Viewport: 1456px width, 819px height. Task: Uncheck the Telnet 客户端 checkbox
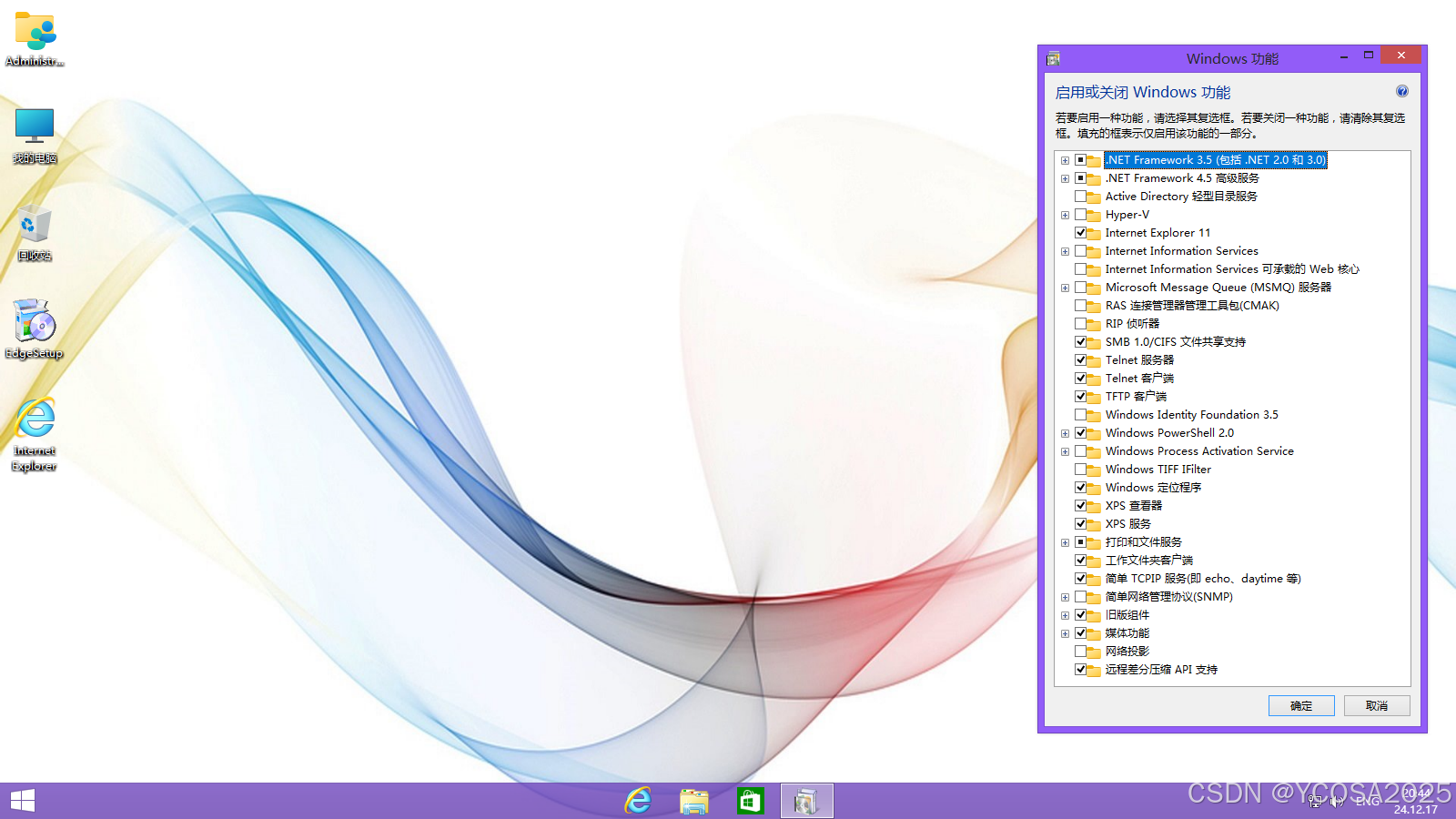click(1080, 379)
